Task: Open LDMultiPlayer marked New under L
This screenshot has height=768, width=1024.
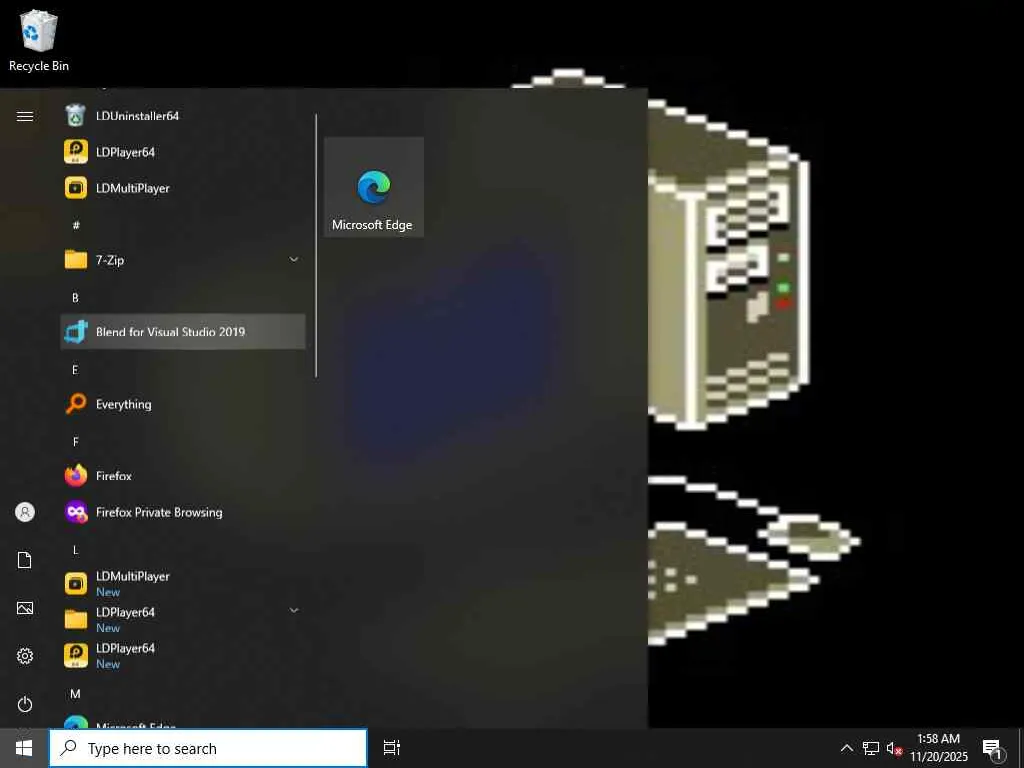Action: [x=183, y=584]
